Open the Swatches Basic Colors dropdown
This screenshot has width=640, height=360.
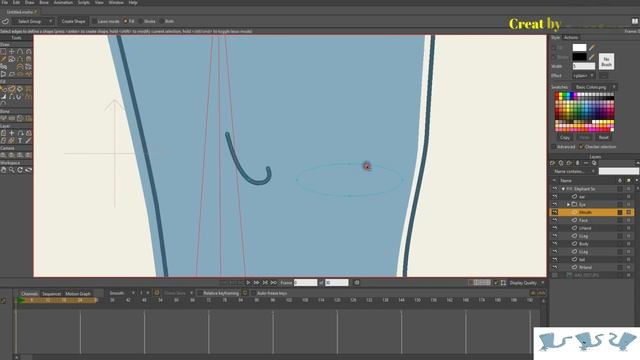594,87
